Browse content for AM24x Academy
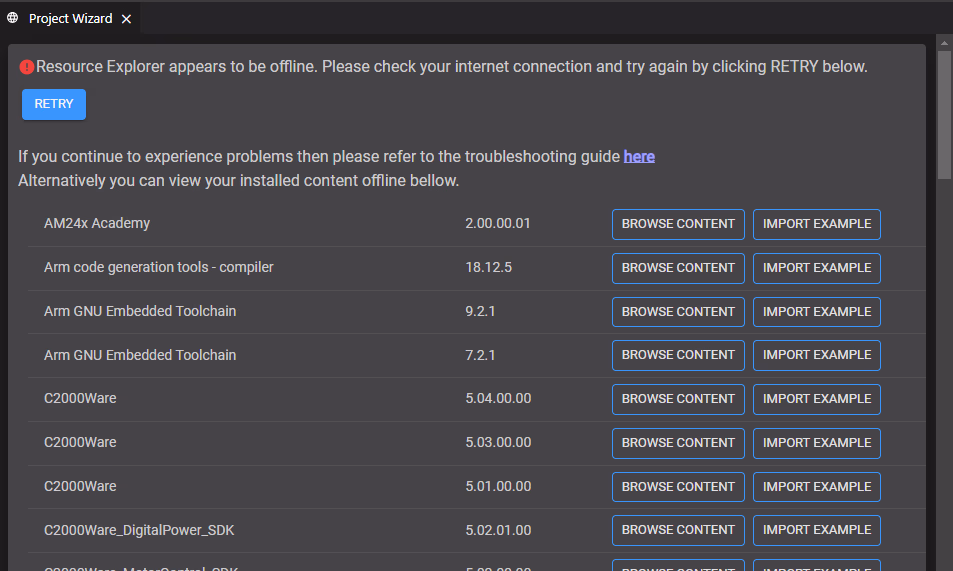Viewport: 953px width, 571px height. pyautogui.click(x=678, y=224)
